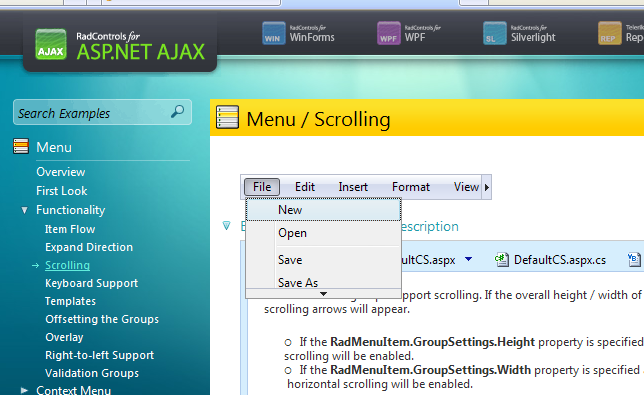Open the Expand Direction example

click(x=89, y=247)
